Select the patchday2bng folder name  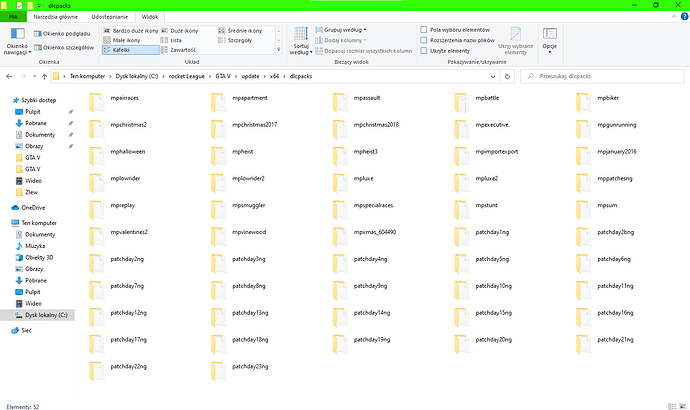[x=616, y=232]
